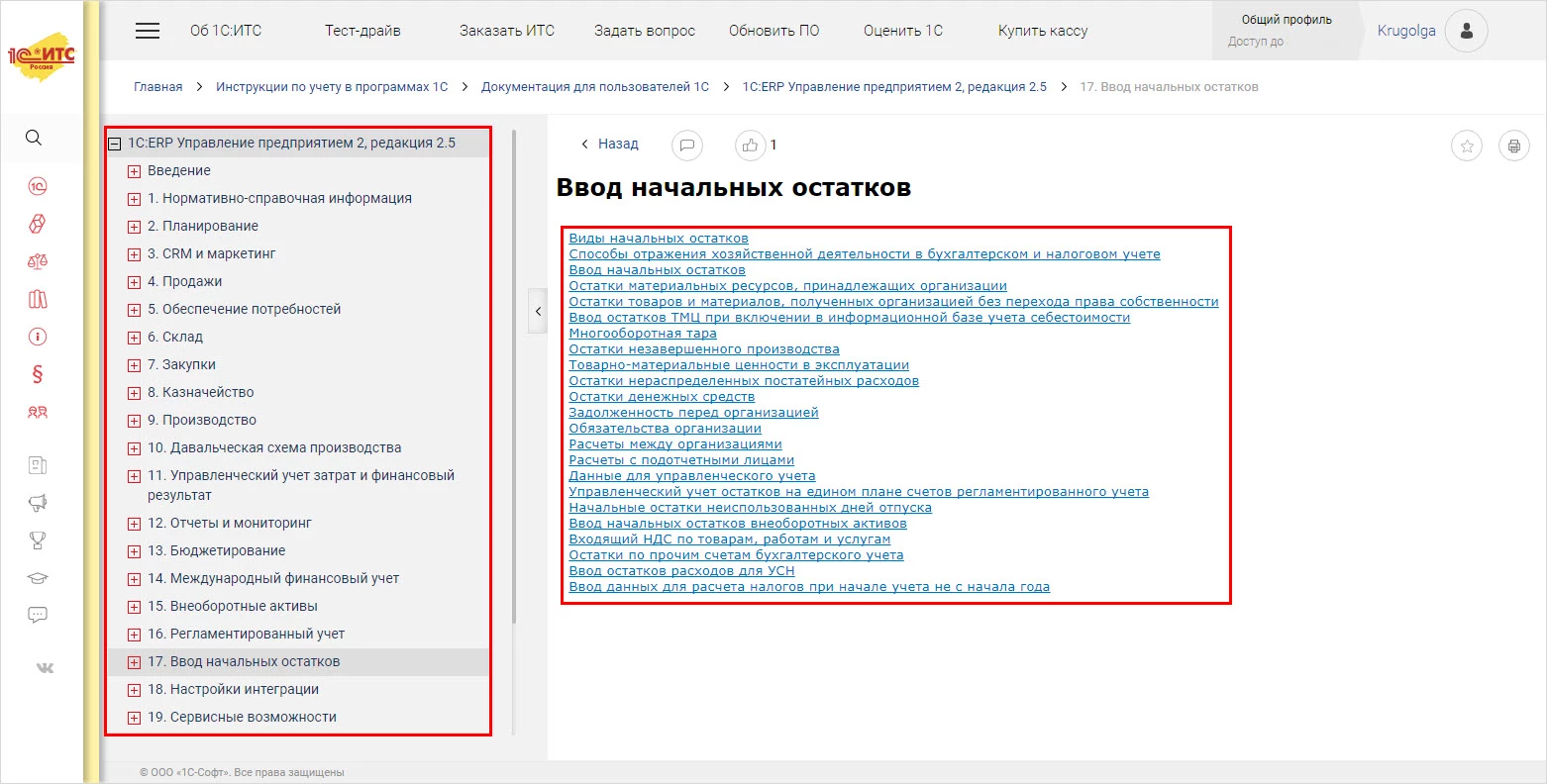This screenshot has width=1547, height=784.
Task: Collapse the 1C:ERP root tree node
Action: [114, 144]
